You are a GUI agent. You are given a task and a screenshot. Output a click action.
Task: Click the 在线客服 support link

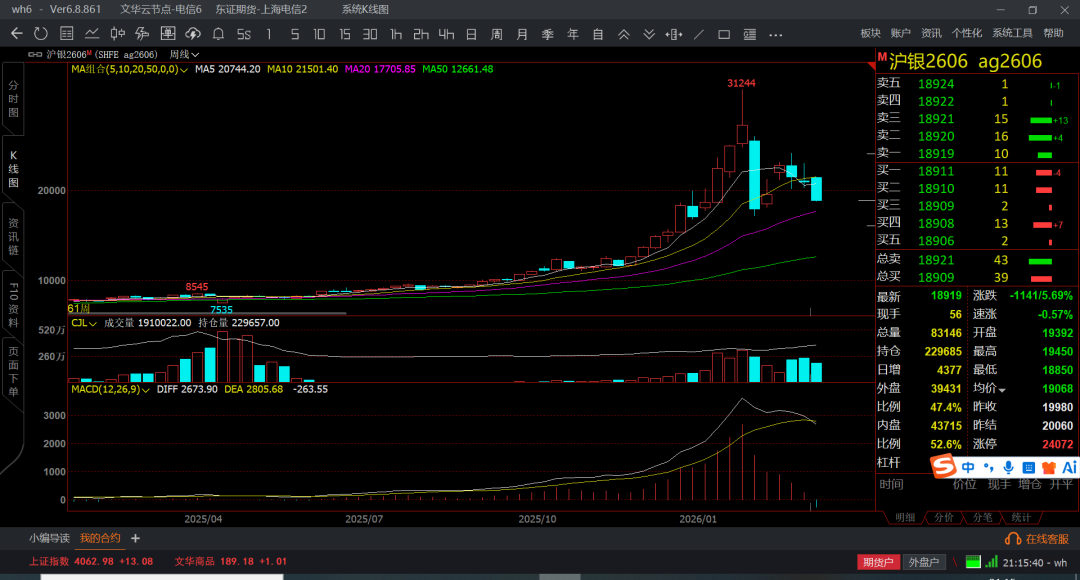coord(1048,539)
